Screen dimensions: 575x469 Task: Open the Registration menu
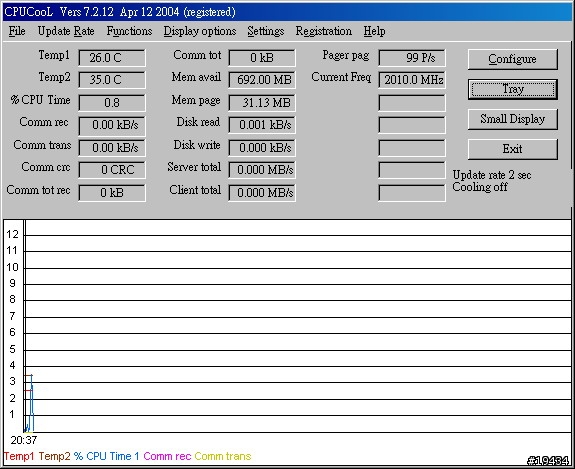coord(323,31)
